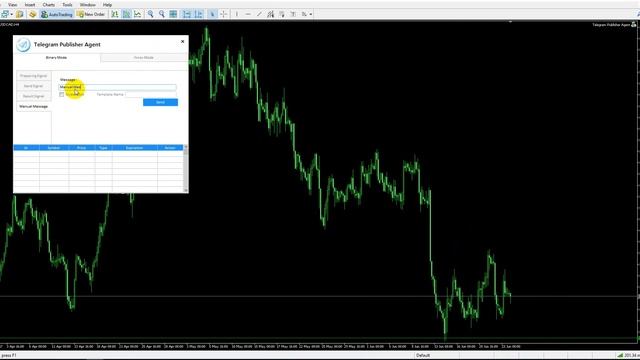
Task: Open the Window menu
Action: click(87, 5)
